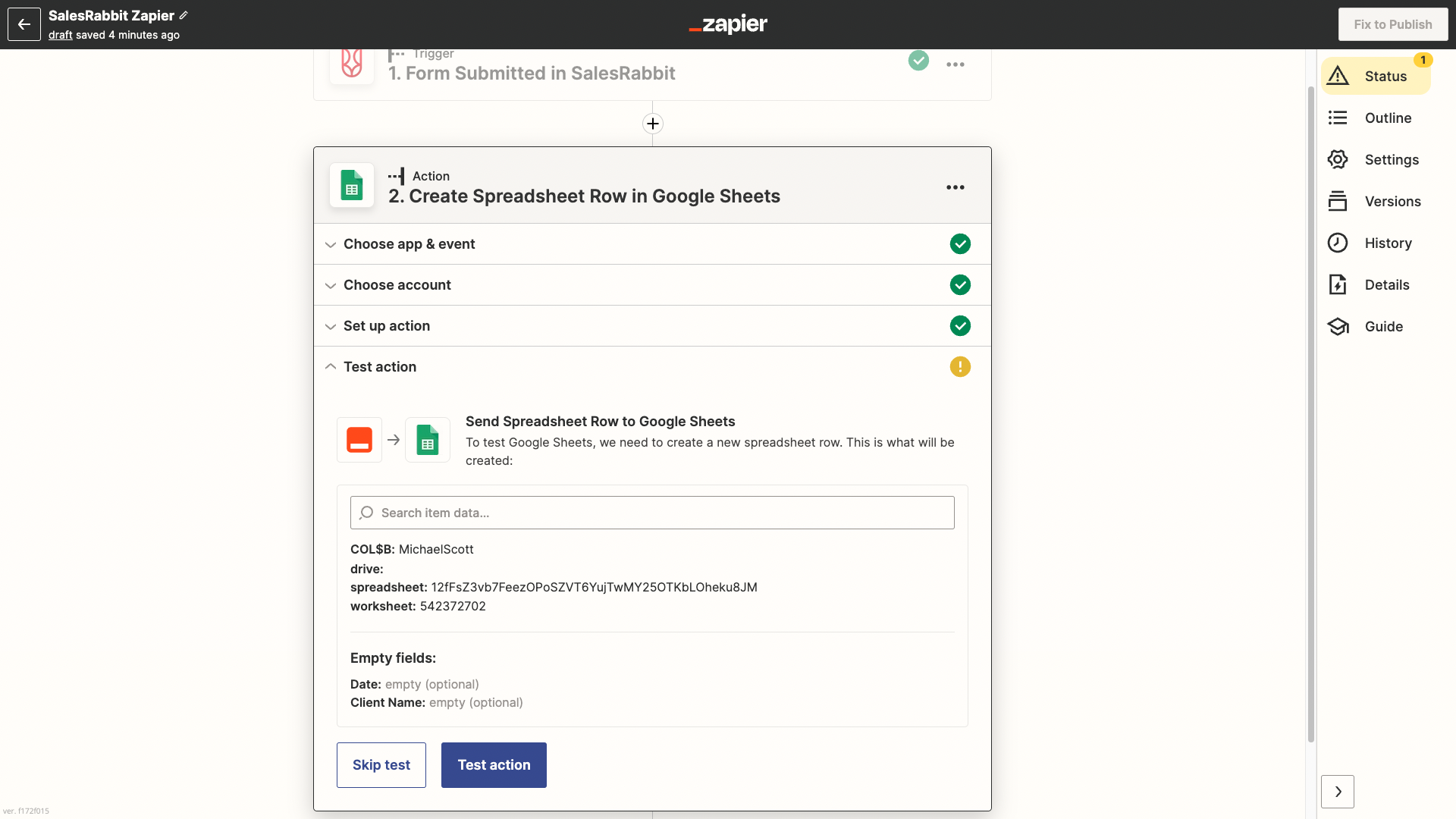This screenshot has width=1456, height=819.
Task: Click the drive field label
Action: point(367,569)
